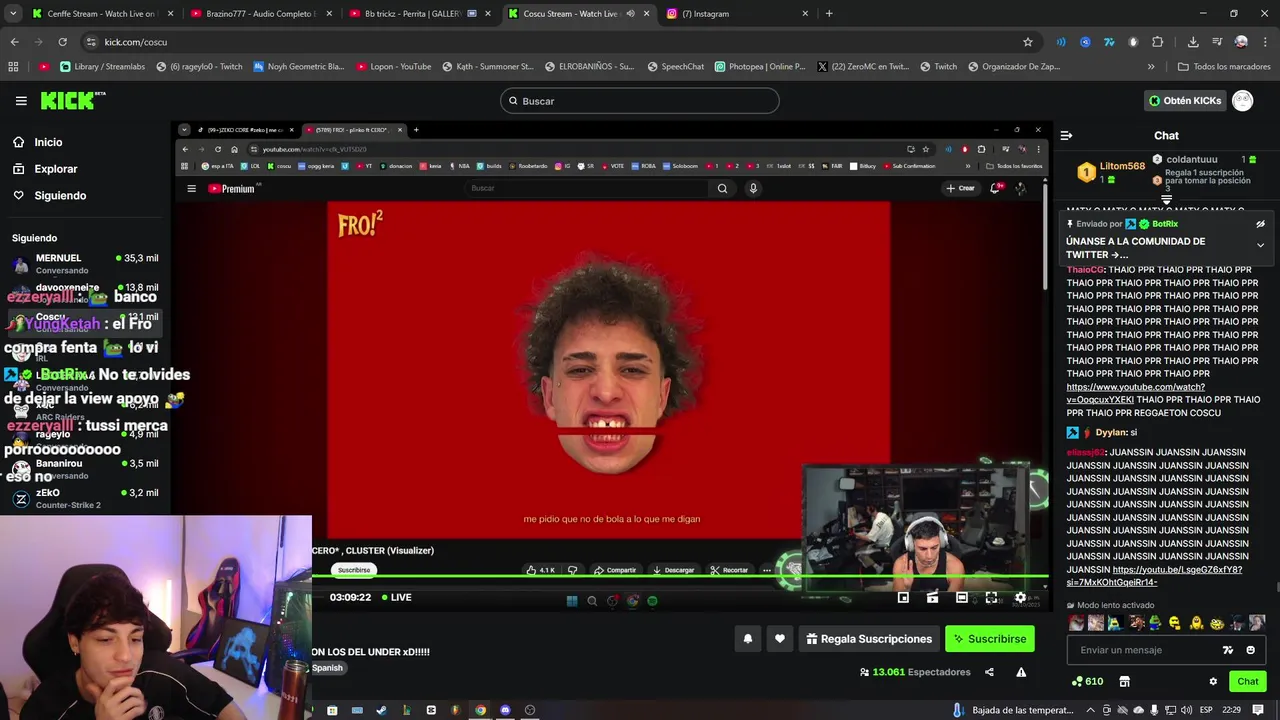Open Todos los marcadores folder

[x=1223, y=67]
